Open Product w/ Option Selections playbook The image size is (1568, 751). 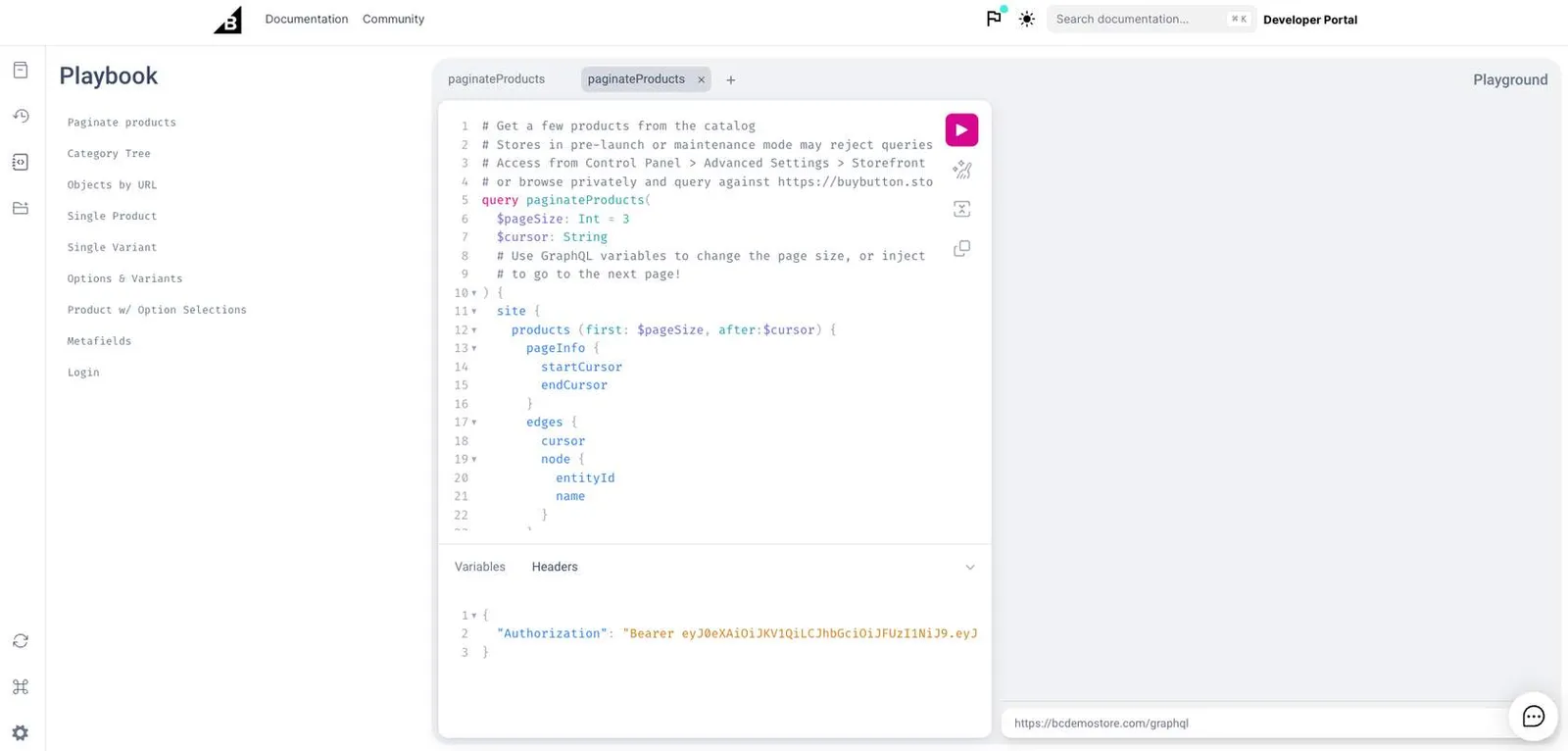pyautogui.click(x=157, y=310)
